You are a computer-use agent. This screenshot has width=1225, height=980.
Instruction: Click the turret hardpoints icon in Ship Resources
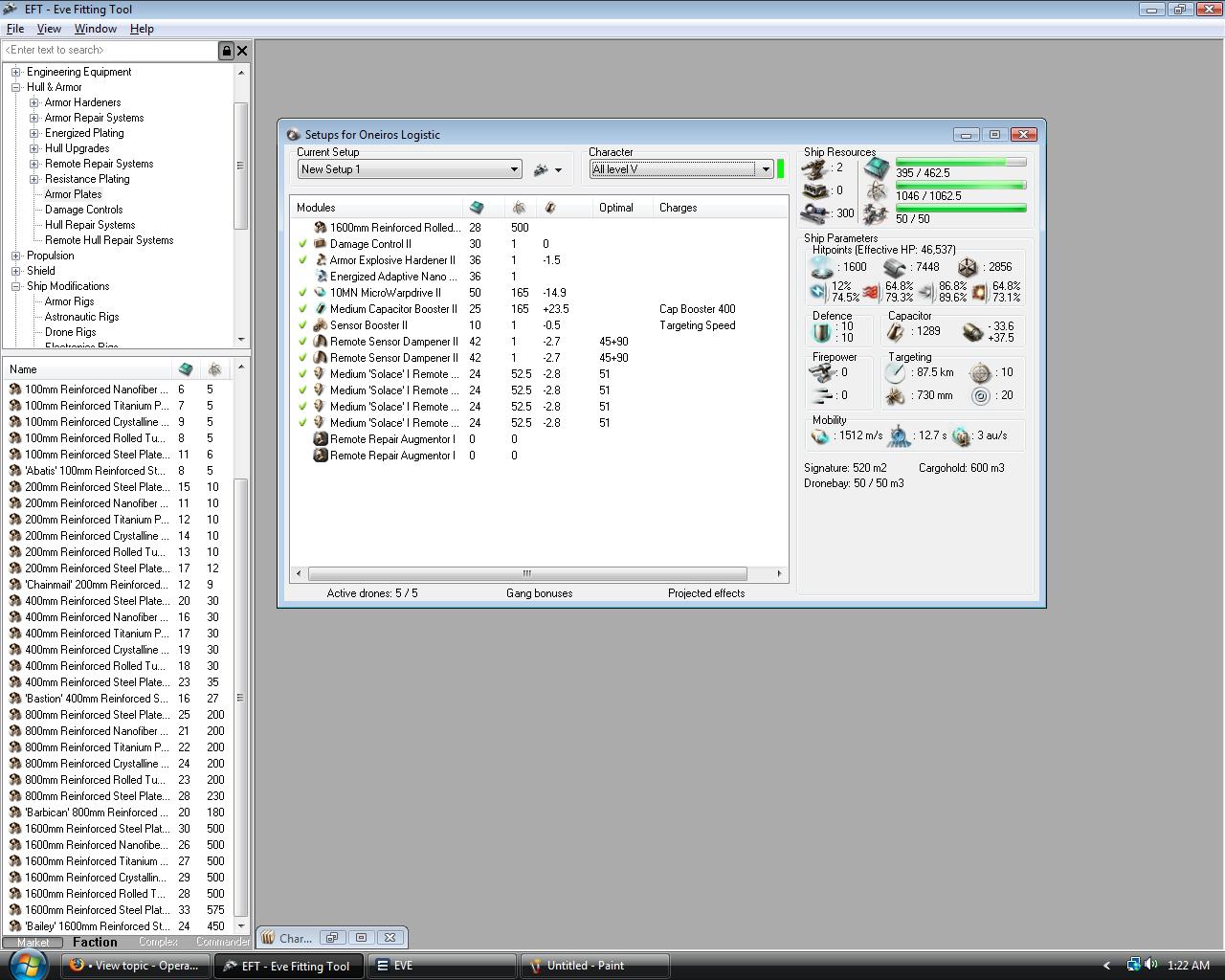click(815, 168)
